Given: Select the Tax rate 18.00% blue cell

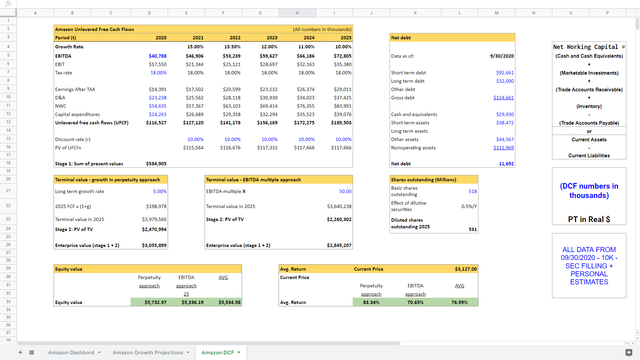Looking at the screenshot, I should pos(158,73).
